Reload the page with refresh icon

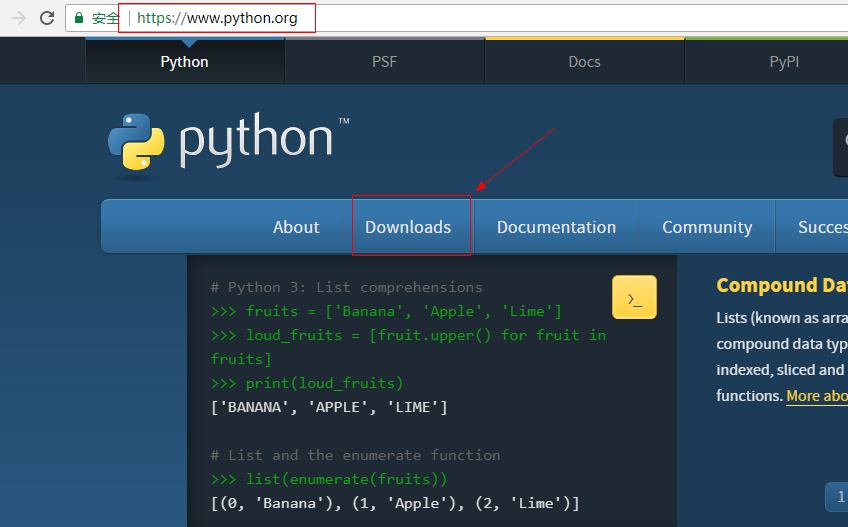pyautogui.click(x=47, y=18)
